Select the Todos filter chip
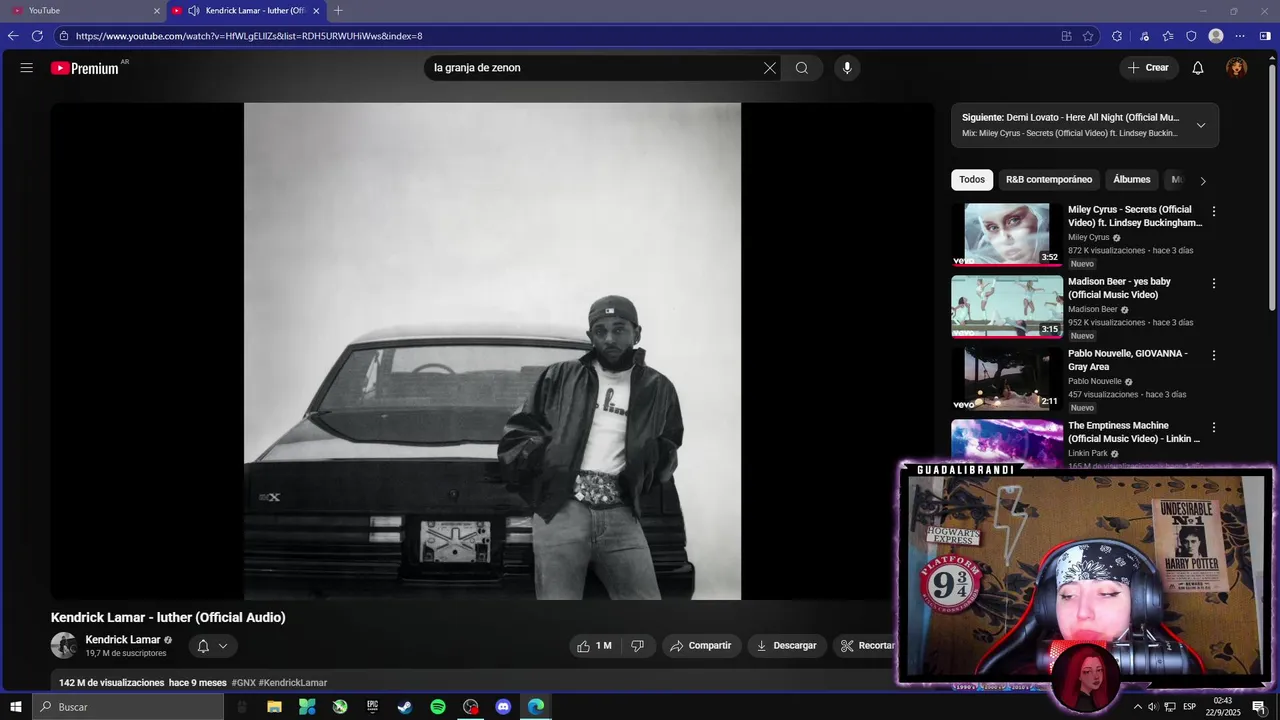The height and width of the screenshot is (720, 1280). click(972, 180)
